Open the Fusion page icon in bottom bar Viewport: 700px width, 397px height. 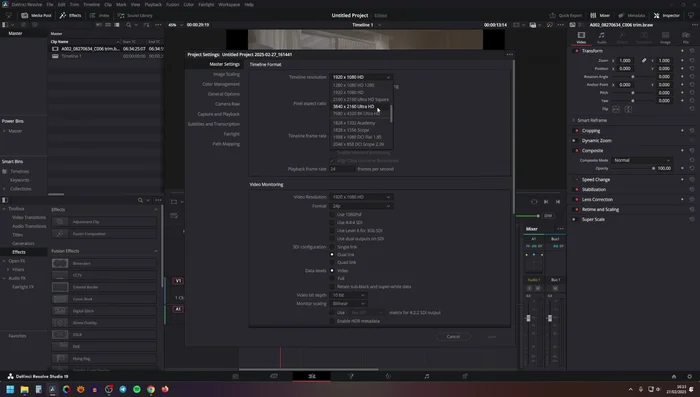[x=350, y=376]
